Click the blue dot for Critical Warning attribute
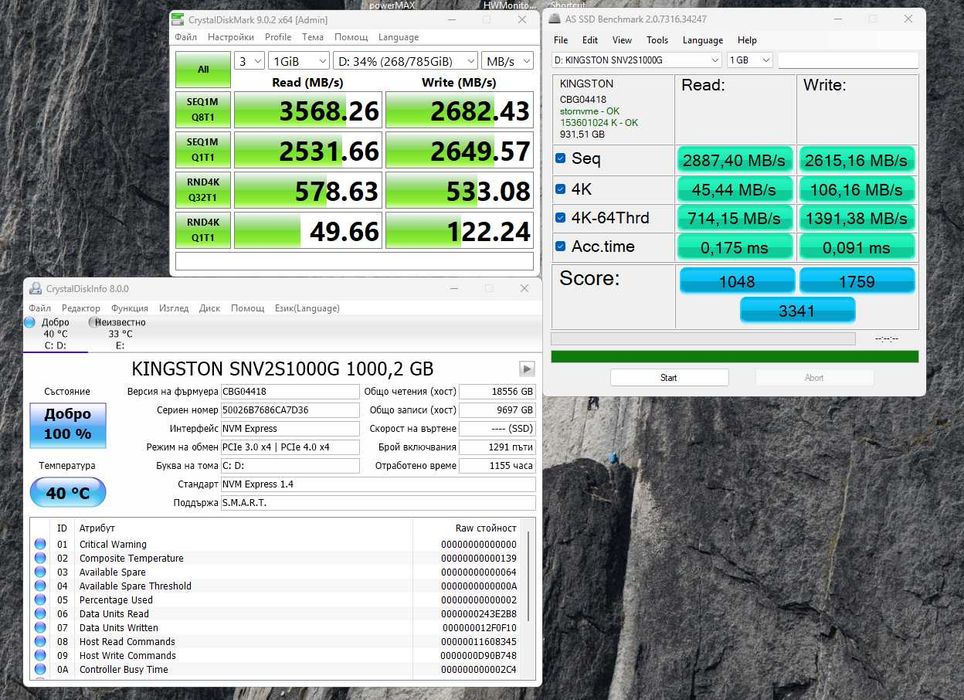The image size is (964, 700). click(41, 544)
